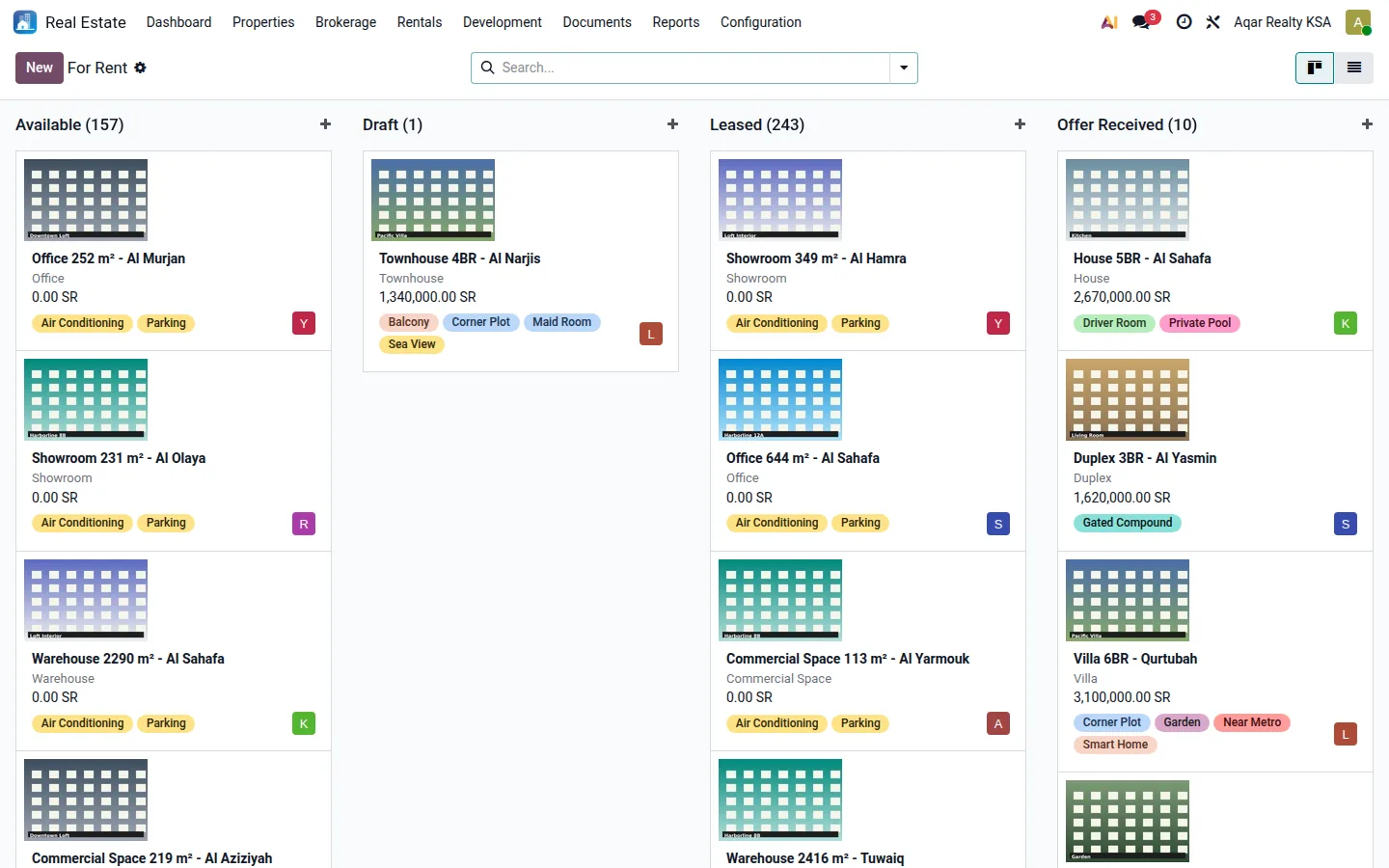Open the Real Estate app home icon
This screenshot has height=868, width=1389.
[25, 22]
